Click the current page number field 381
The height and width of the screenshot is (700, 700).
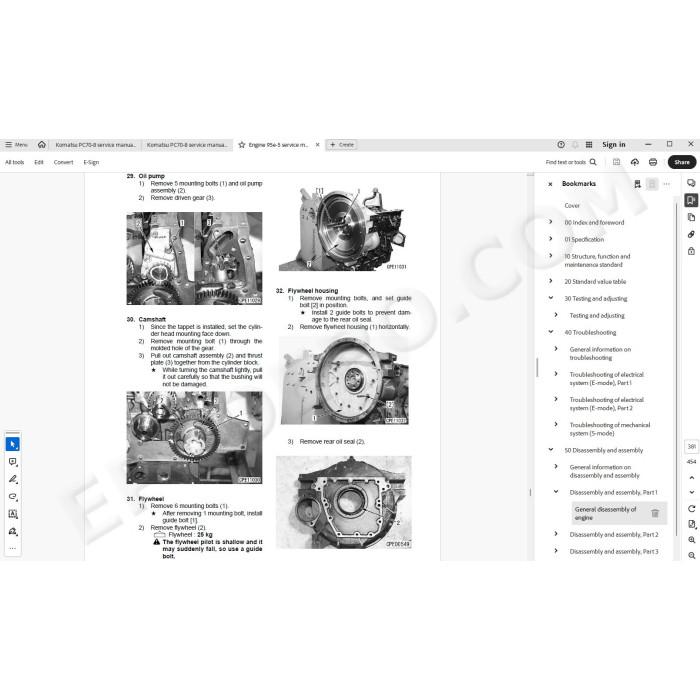coord(691,446)
